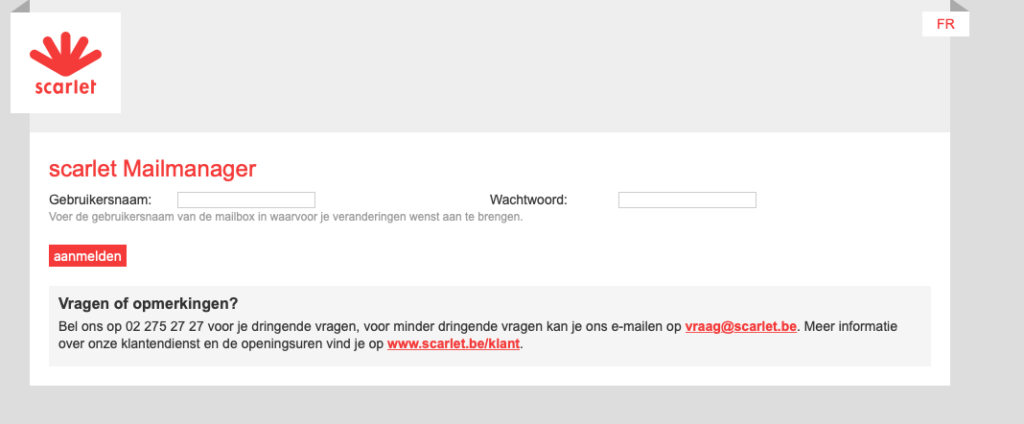Click the Gebruikersnaam label
The width and height of the screenshot is (1024, 424).
100,200
